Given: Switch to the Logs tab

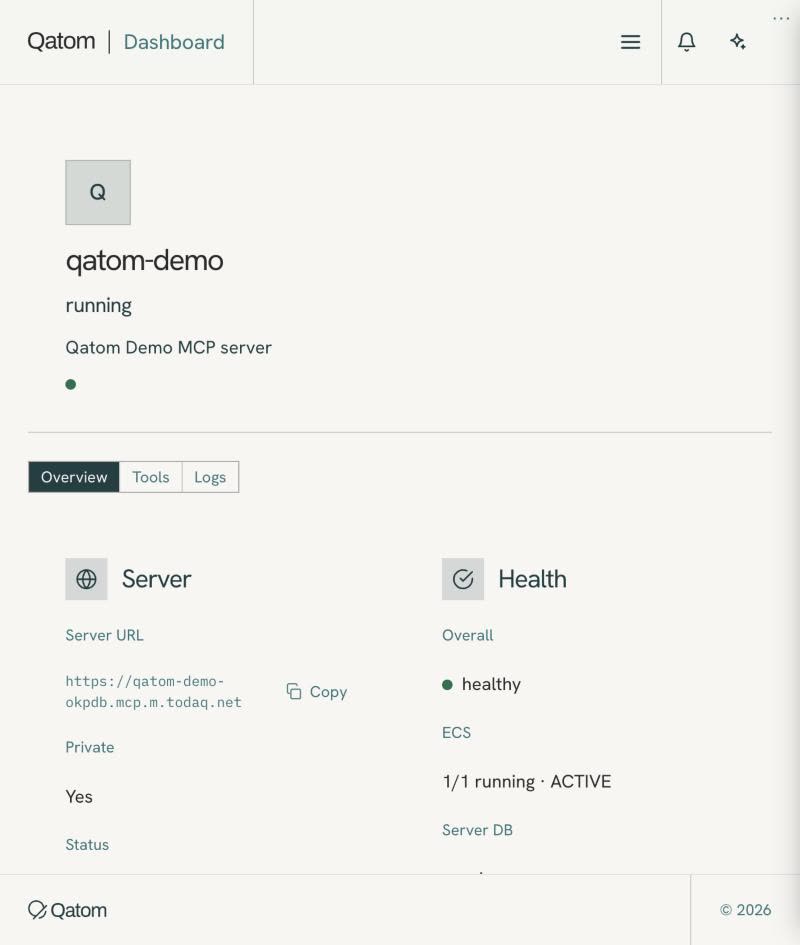Looking at the screenshot, I should [210, 477].
